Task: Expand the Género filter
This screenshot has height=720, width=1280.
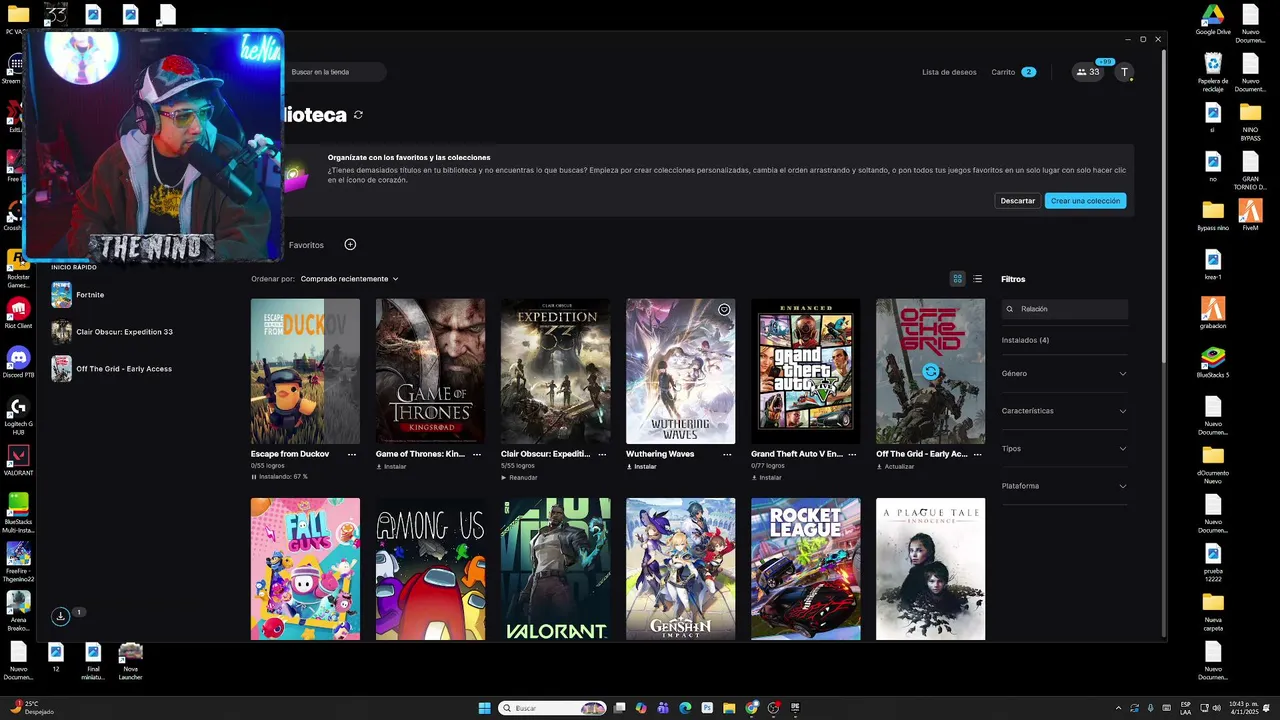Action: [x=1064, y=373]
